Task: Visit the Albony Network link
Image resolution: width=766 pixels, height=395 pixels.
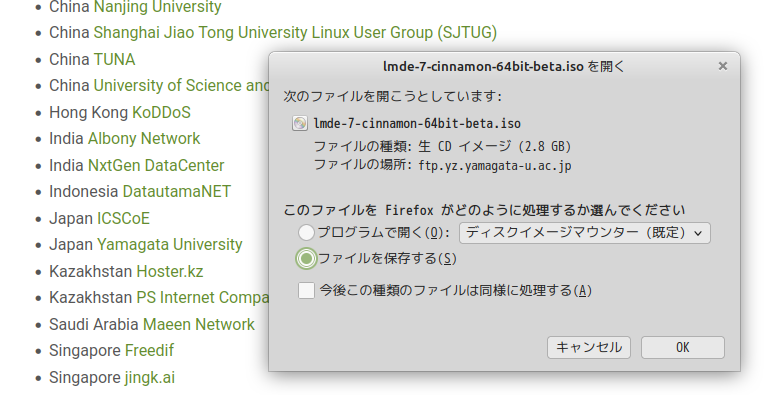Action: (144, 138)
